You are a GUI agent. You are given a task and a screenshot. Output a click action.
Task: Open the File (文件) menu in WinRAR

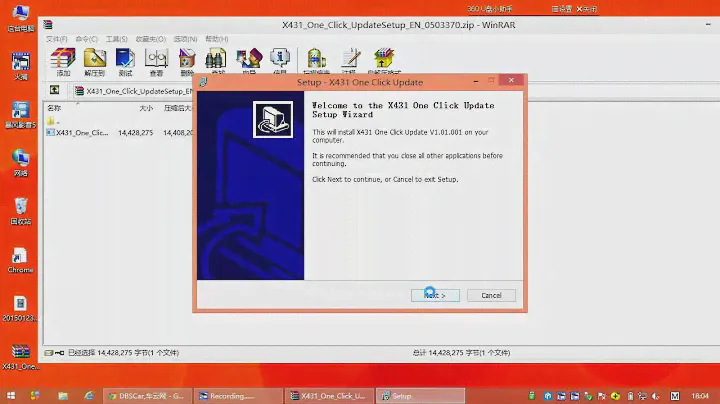(56, 39)
